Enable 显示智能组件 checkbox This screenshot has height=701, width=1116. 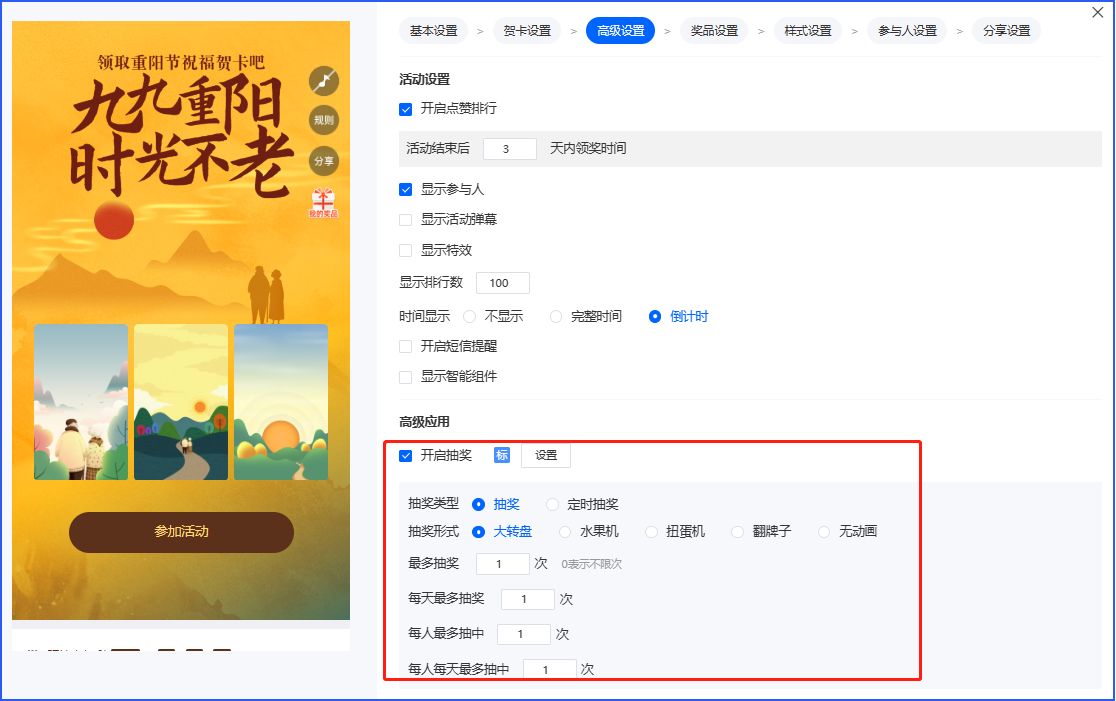[406, 377]
